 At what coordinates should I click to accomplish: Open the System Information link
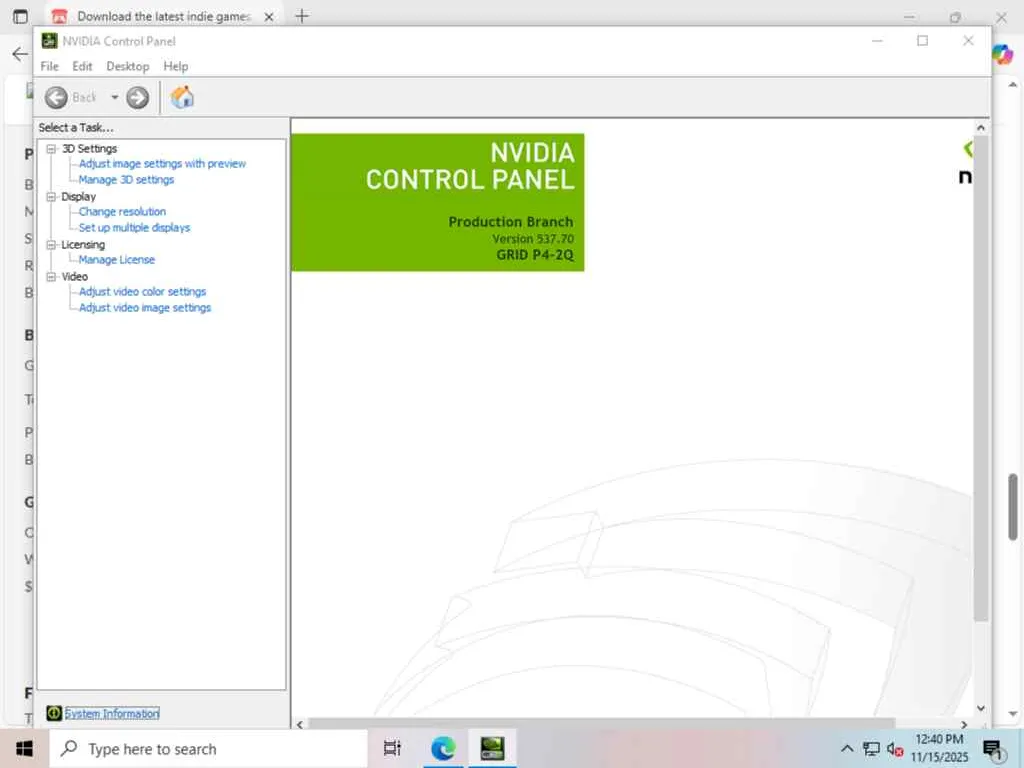112,714
